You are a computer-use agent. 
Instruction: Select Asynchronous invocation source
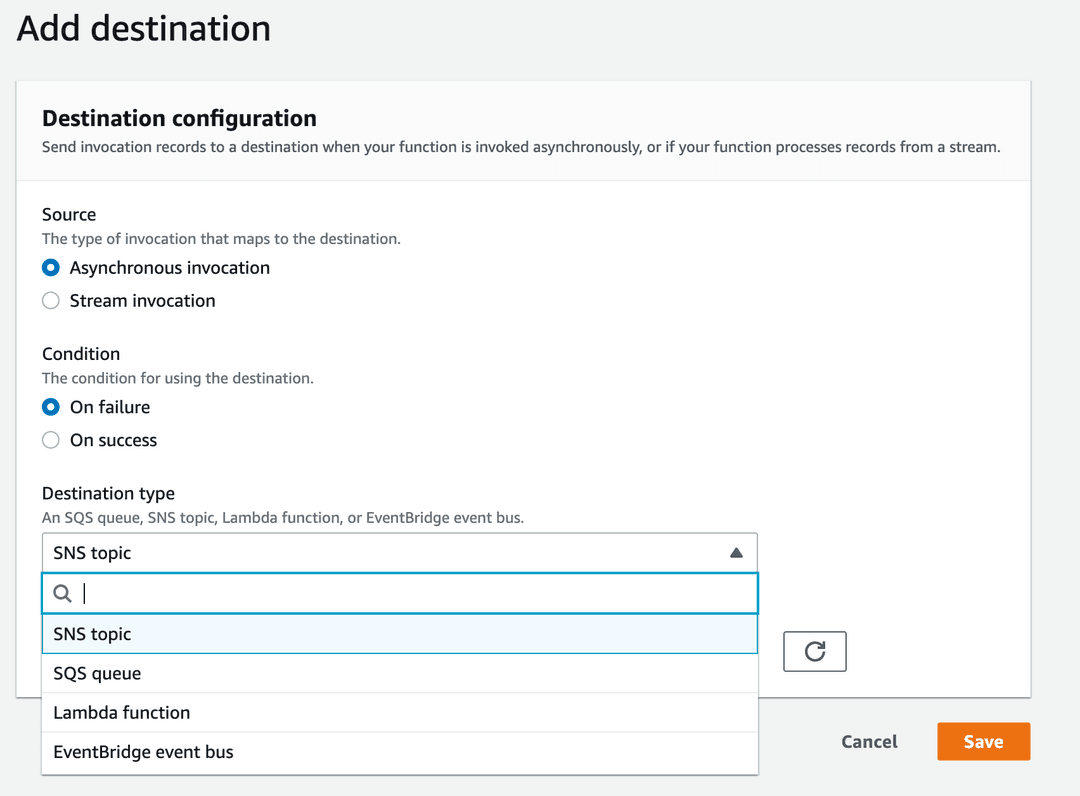[50, 268]
